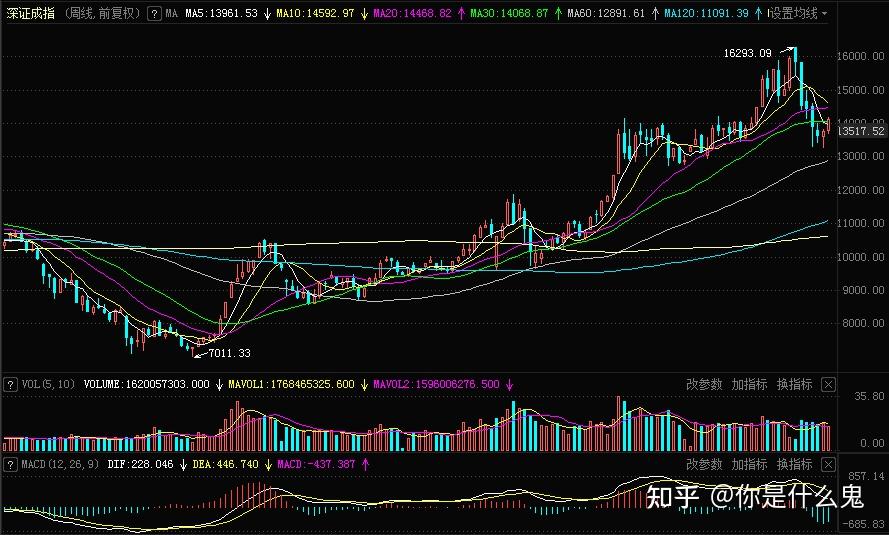Click the 857.14 MACD axis label
889x535 pixels.
coord(866,476)
